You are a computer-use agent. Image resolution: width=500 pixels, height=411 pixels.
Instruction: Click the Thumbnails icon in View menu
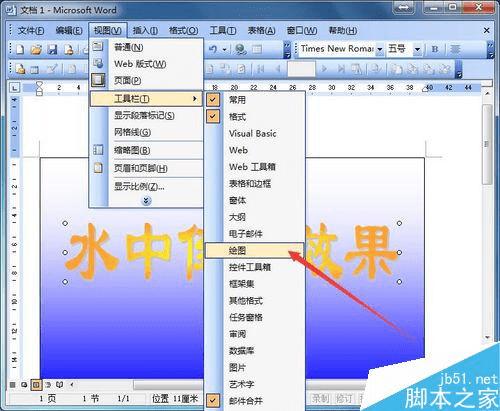click(x=98, y=150)
